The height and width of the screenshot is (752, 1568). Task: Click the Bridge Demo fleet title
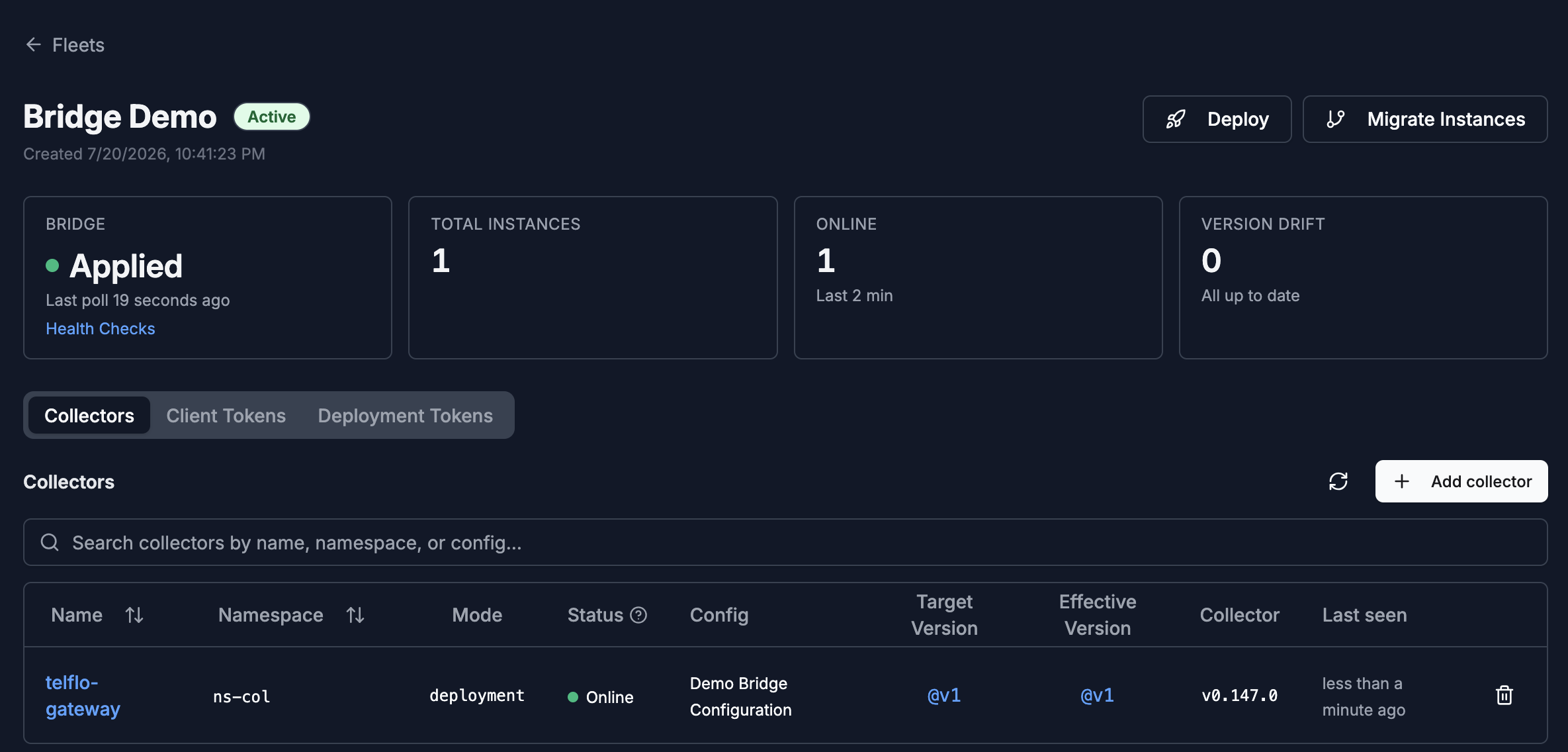120,117
